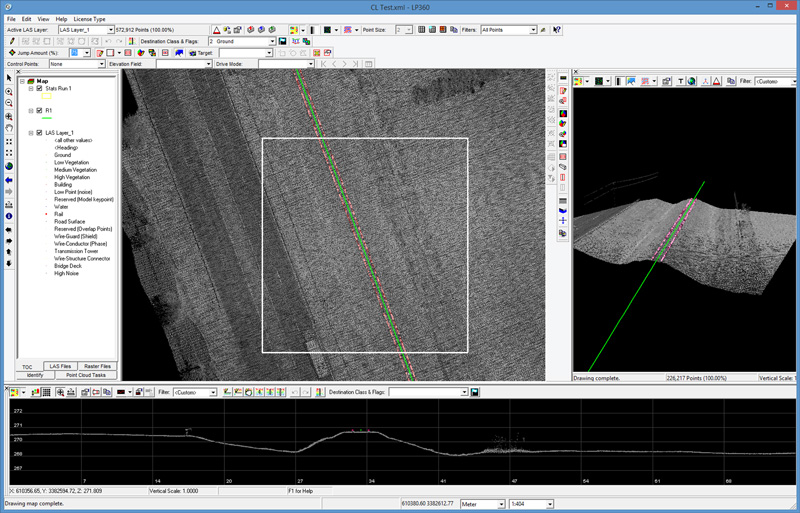Open the Control Points None dropdown
This screenshot has height=513, width=800.
click(101, 64)
